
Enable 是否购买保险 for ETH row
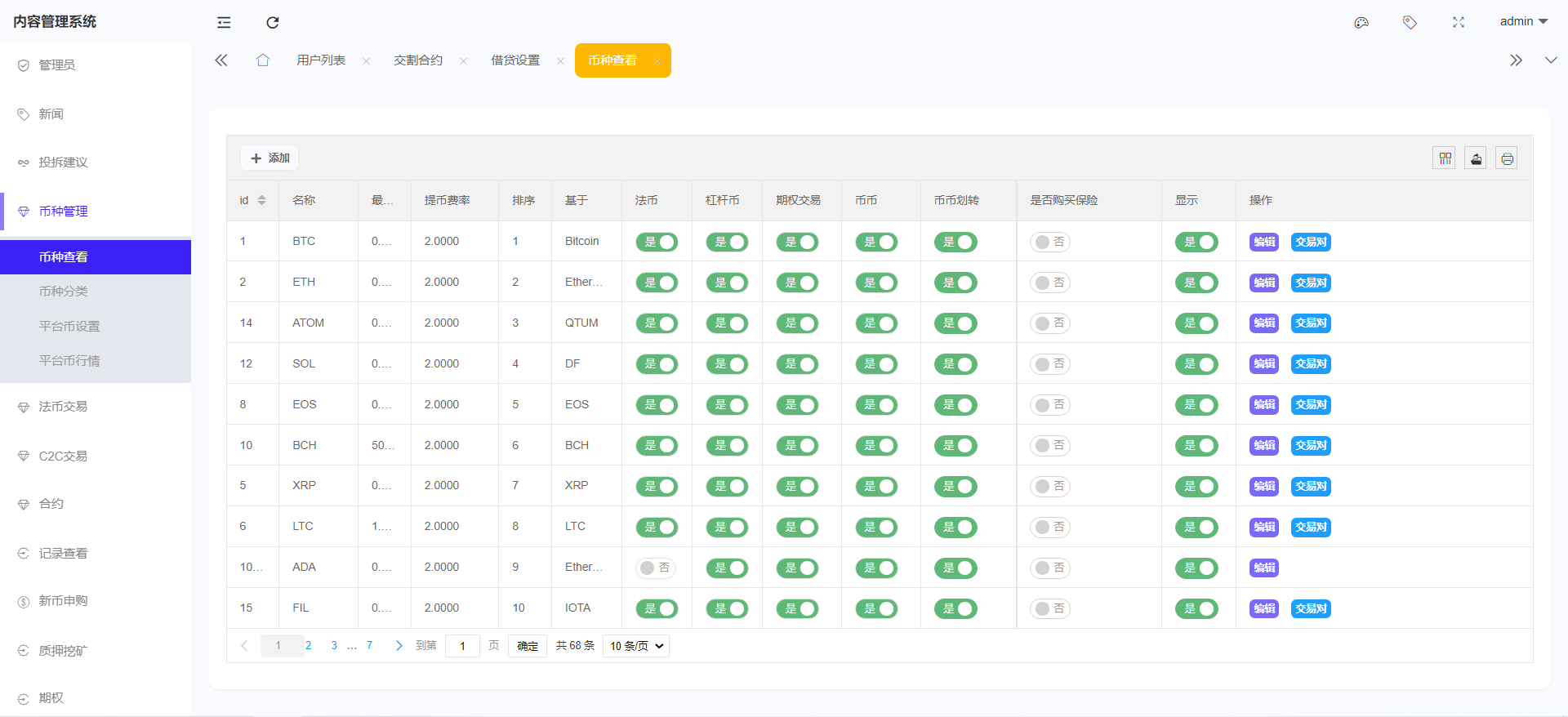[1049, 283]
